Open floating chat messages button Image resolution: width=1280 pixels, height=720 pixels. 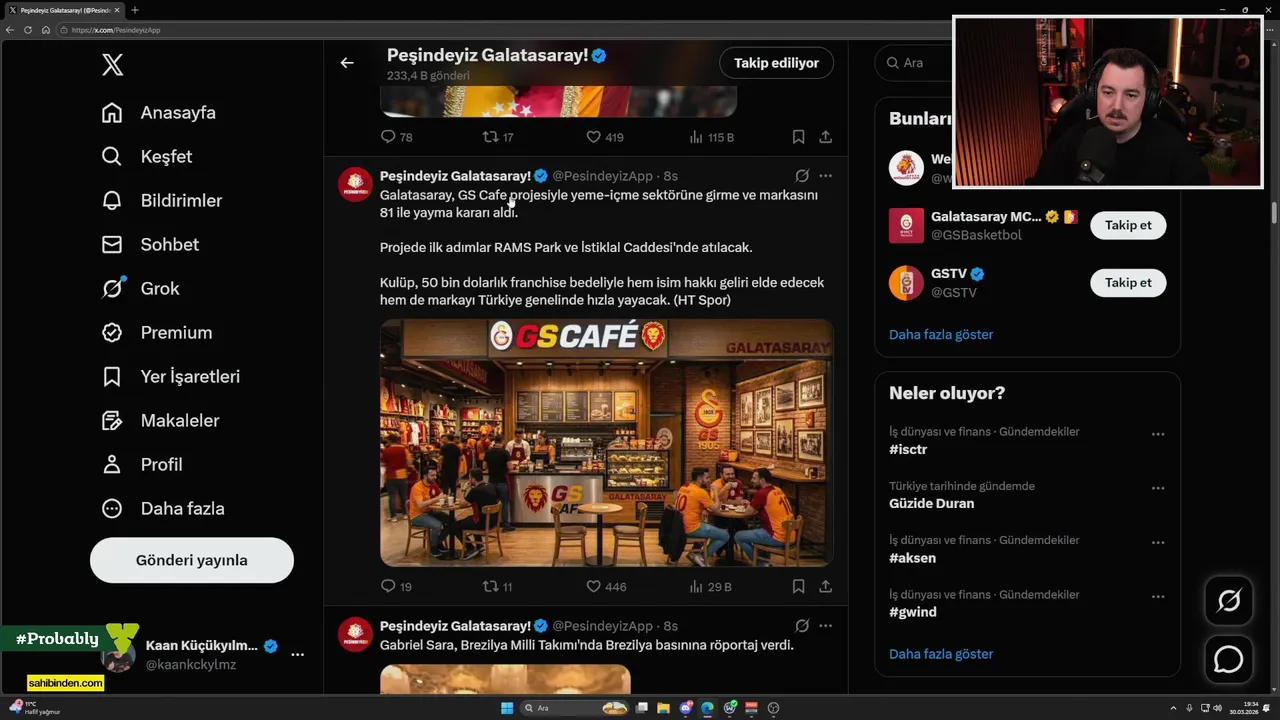coord(1228,659)
